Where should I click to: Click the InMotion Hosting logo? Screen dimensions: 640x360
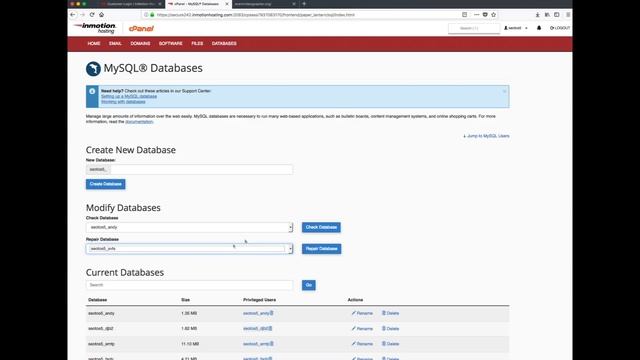95,28
